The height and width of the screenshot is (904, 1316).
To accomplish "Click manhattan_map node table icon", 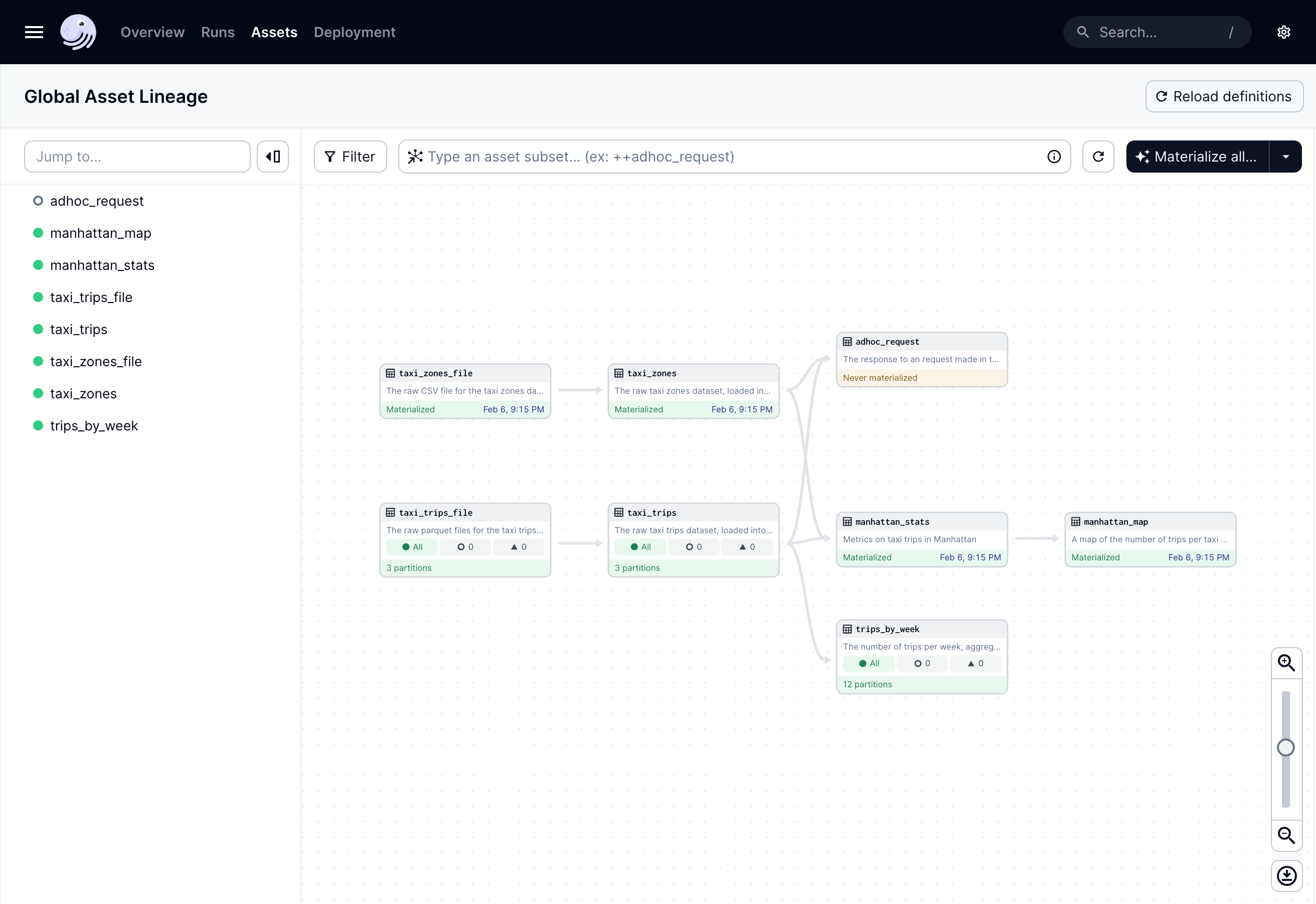I will pos(1075,522).
